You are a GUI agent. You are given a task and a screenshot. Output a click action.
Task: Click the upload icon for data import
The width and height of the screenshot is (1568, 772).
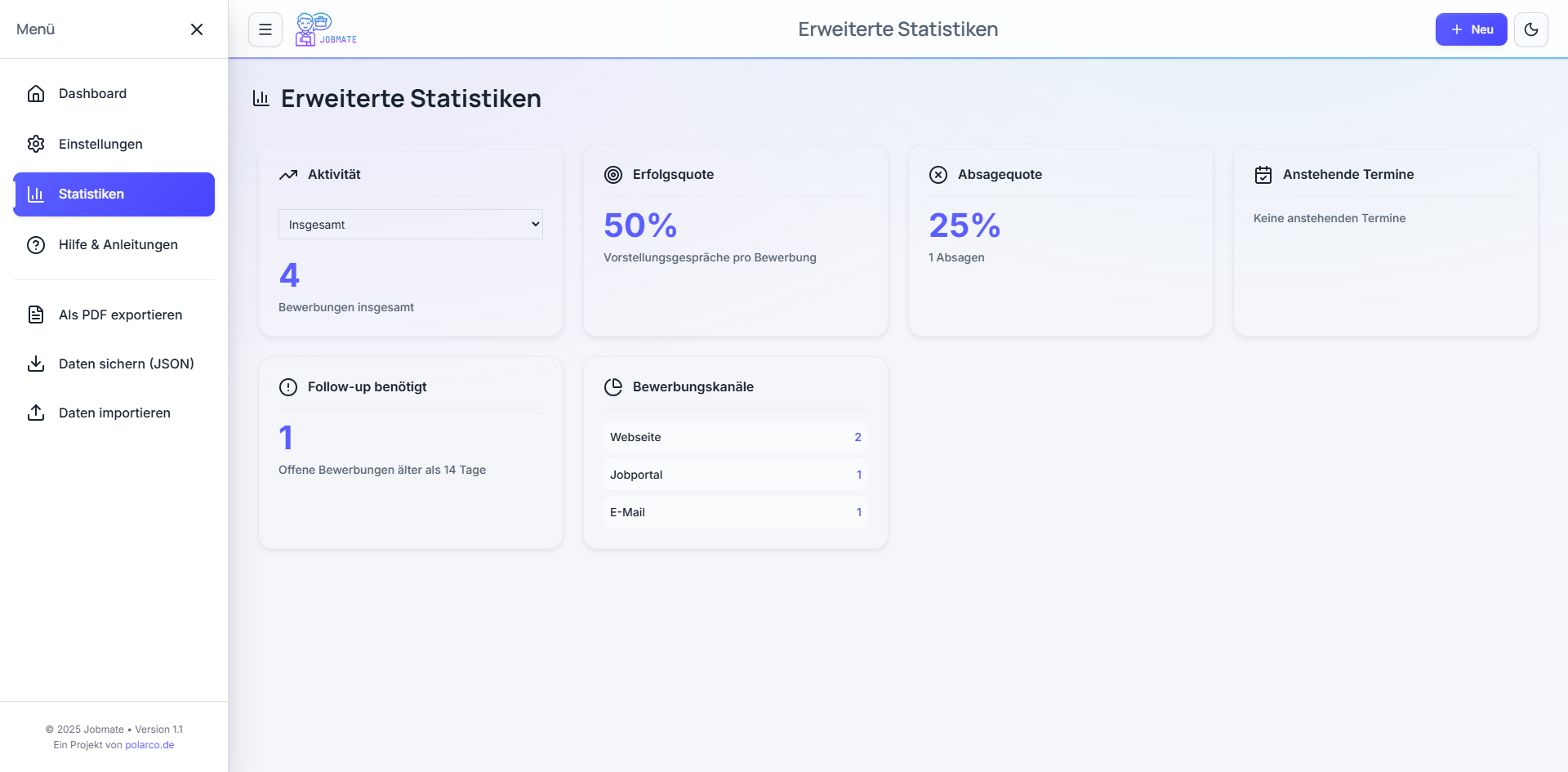[x=36, y=413]
